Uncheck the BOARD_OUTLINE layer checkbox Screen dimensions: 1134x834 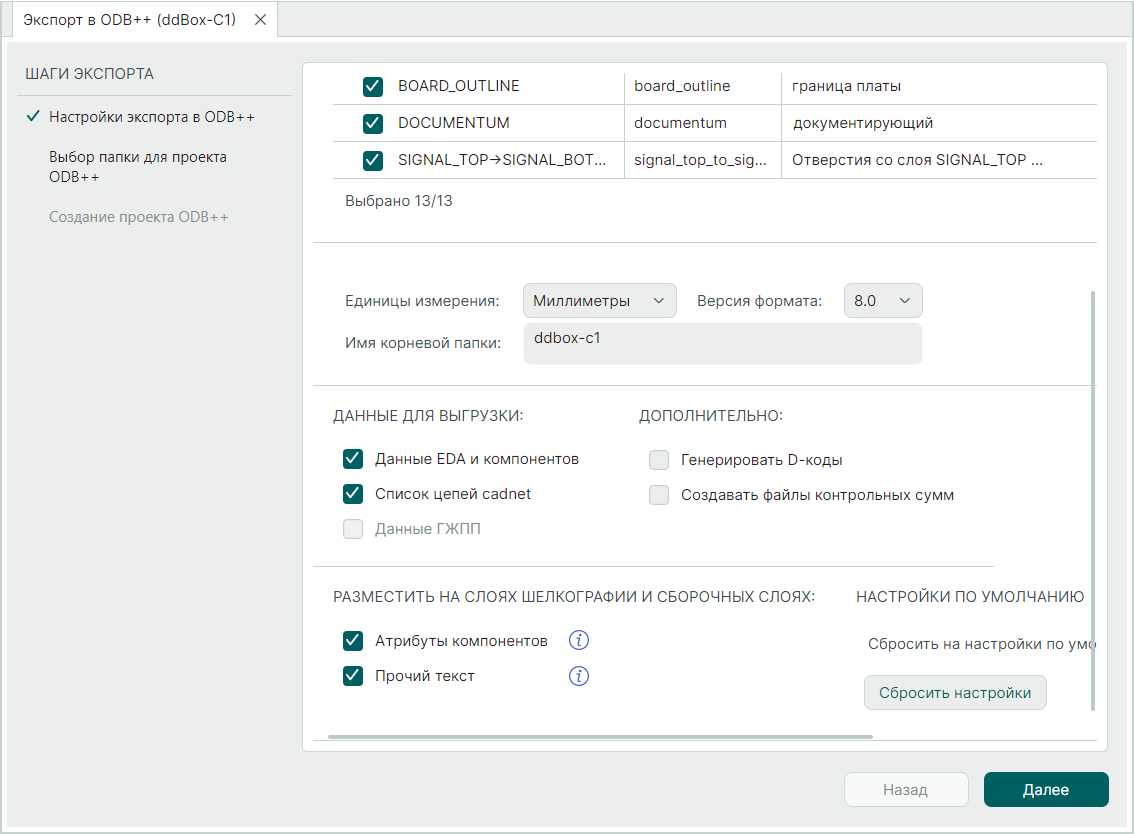coord(373,87)
